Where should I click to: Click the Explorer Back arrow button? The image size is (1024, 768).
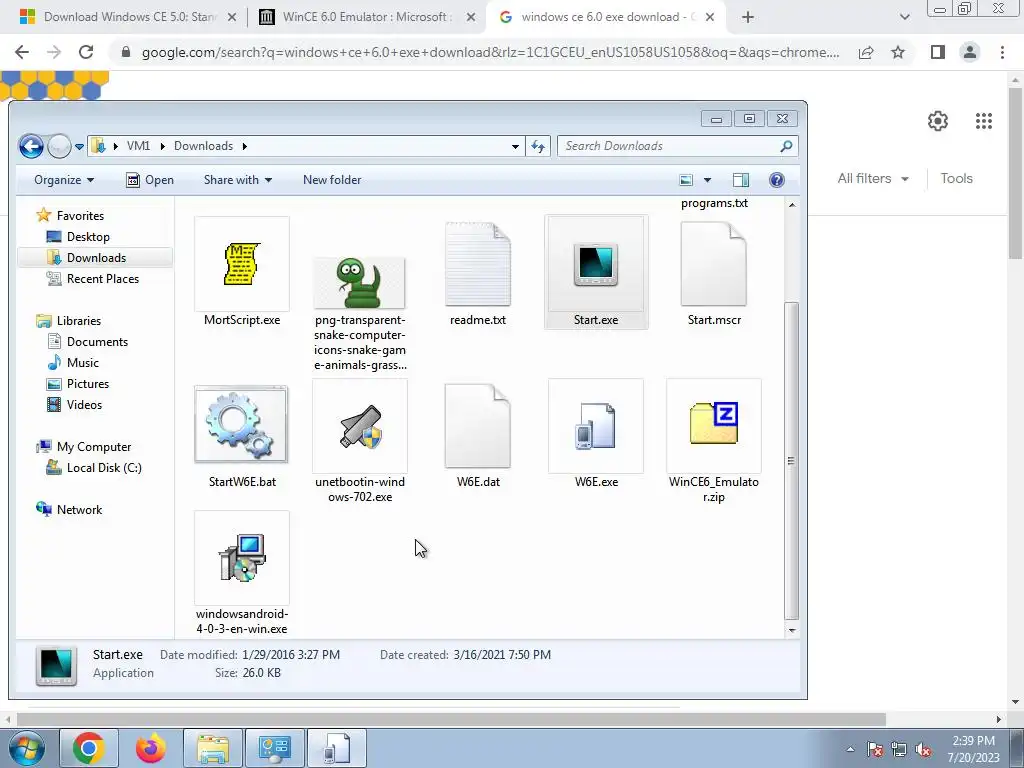[31, 146]
